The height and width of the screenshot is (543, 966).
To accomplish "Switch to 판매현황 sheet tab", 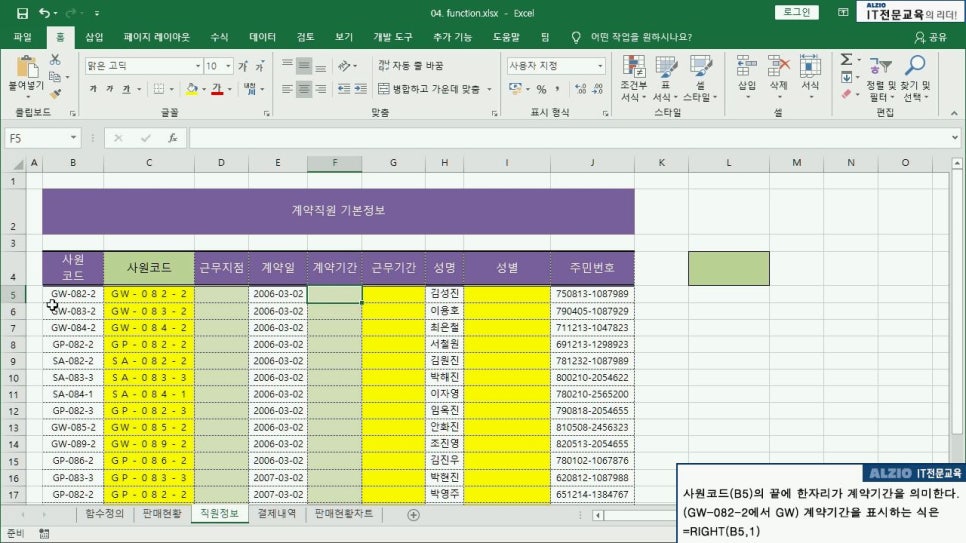I will (162, 514).
